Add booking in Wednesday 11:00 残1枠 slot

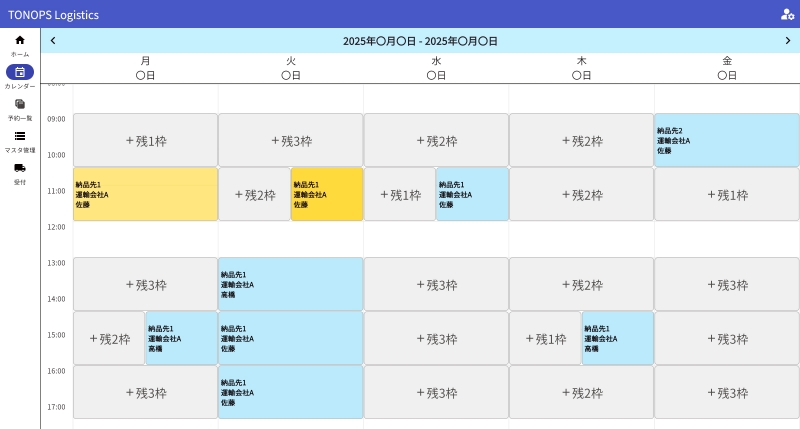coord(399,194)
